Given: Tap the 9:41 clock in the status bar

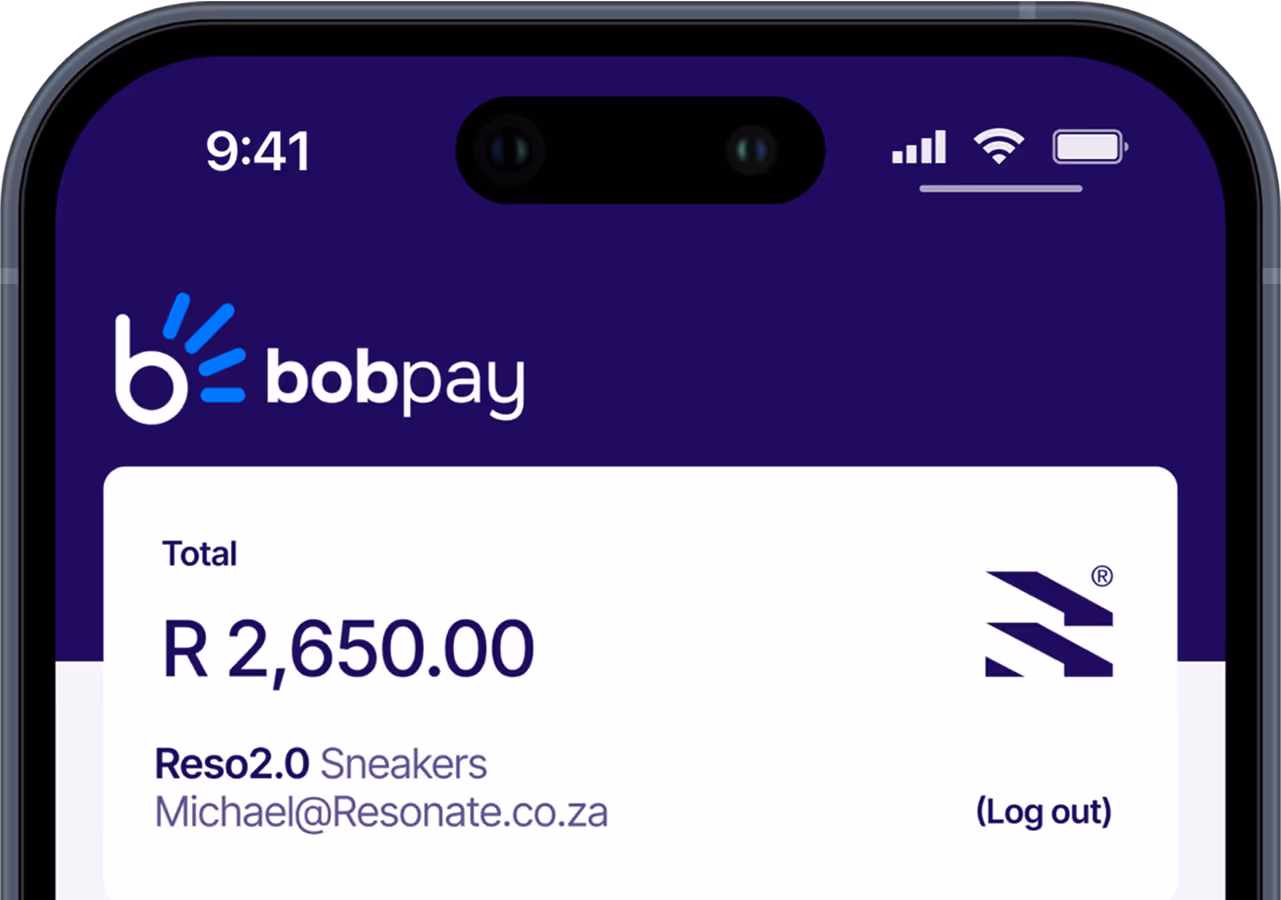Looking at the screenshot, I should coord(258,151).
